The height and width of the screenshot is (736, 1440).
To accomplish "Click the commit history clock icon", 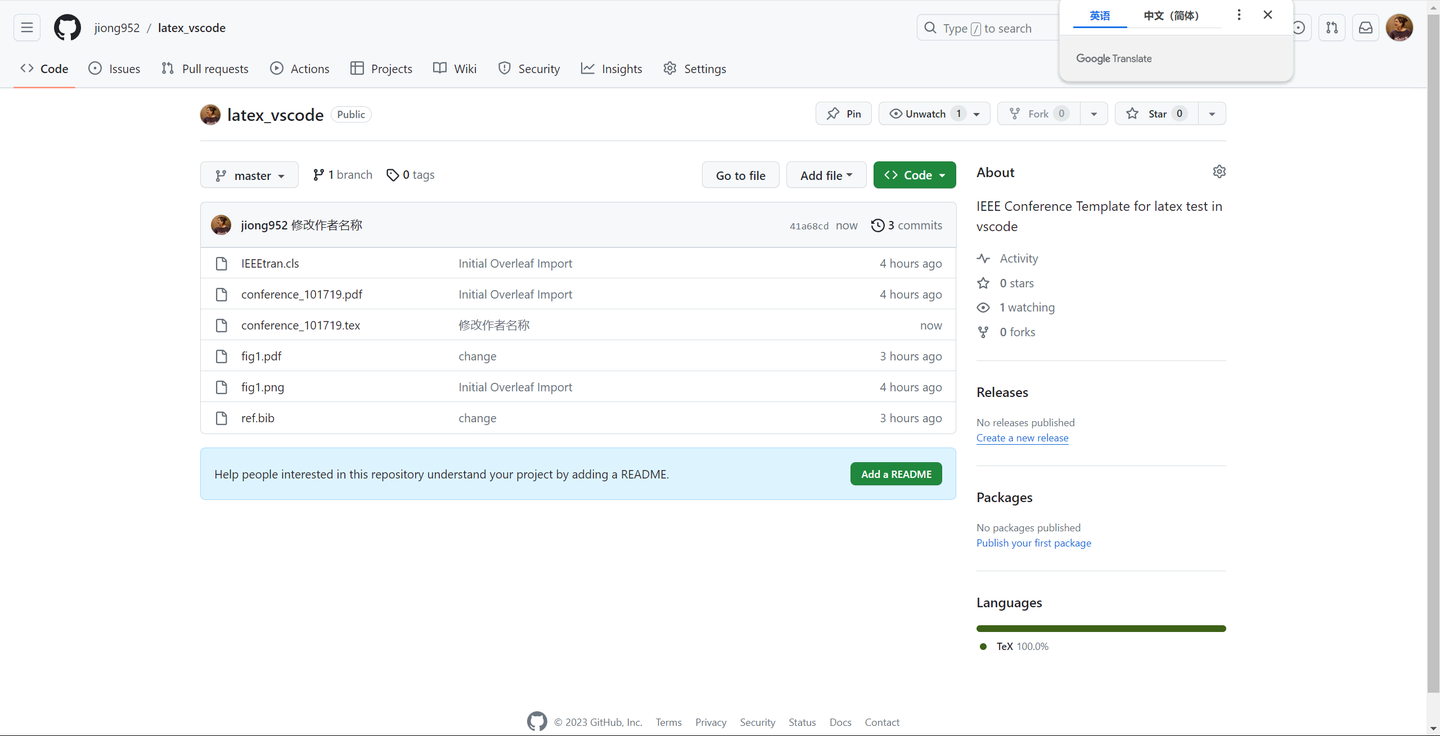I will pyautogui.click(x=877, y=225).
